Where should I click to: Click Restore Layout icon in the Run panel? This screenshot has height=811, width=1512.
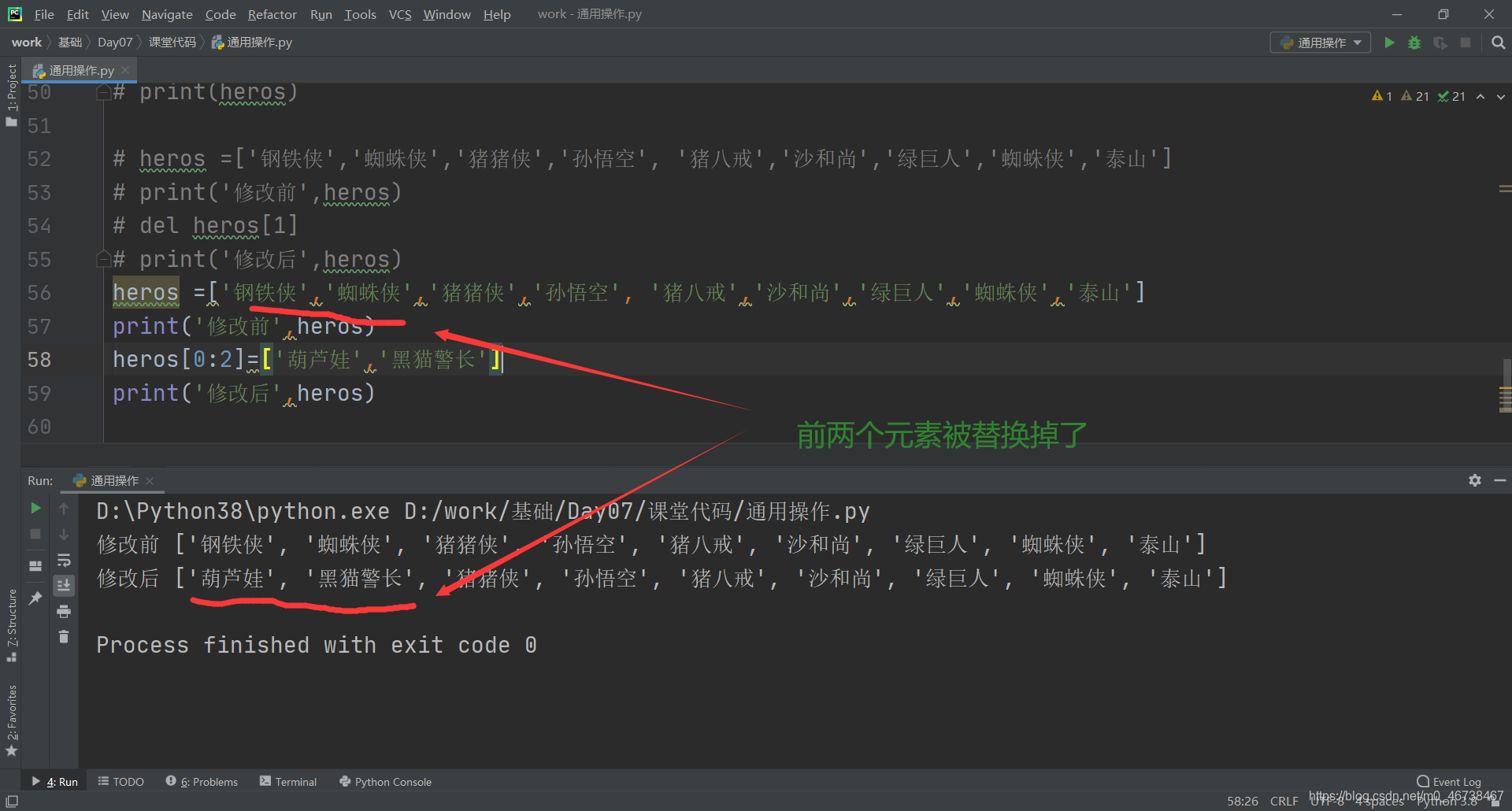click(x=35, y=566)
